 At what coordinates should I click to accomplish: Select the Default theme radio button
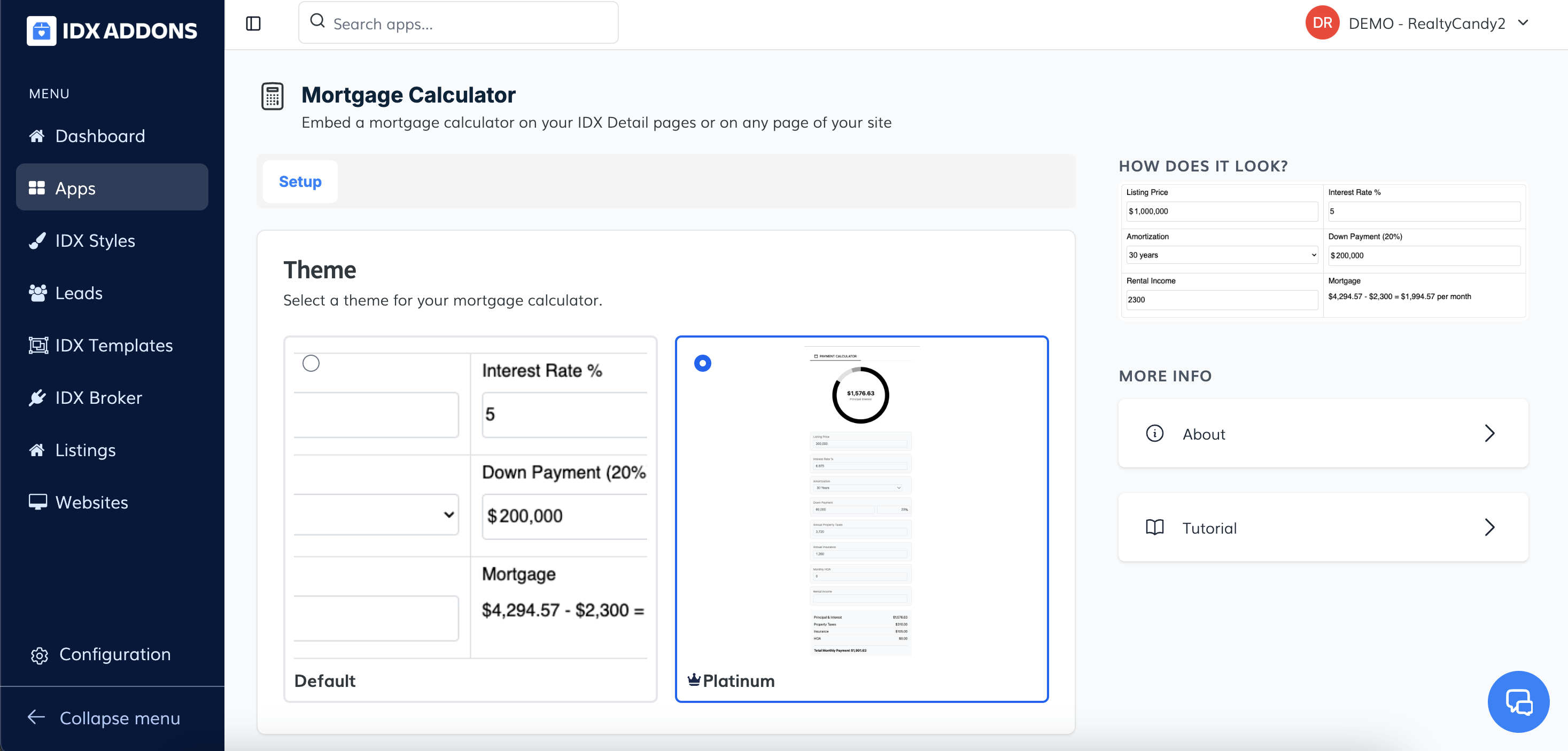311,363
